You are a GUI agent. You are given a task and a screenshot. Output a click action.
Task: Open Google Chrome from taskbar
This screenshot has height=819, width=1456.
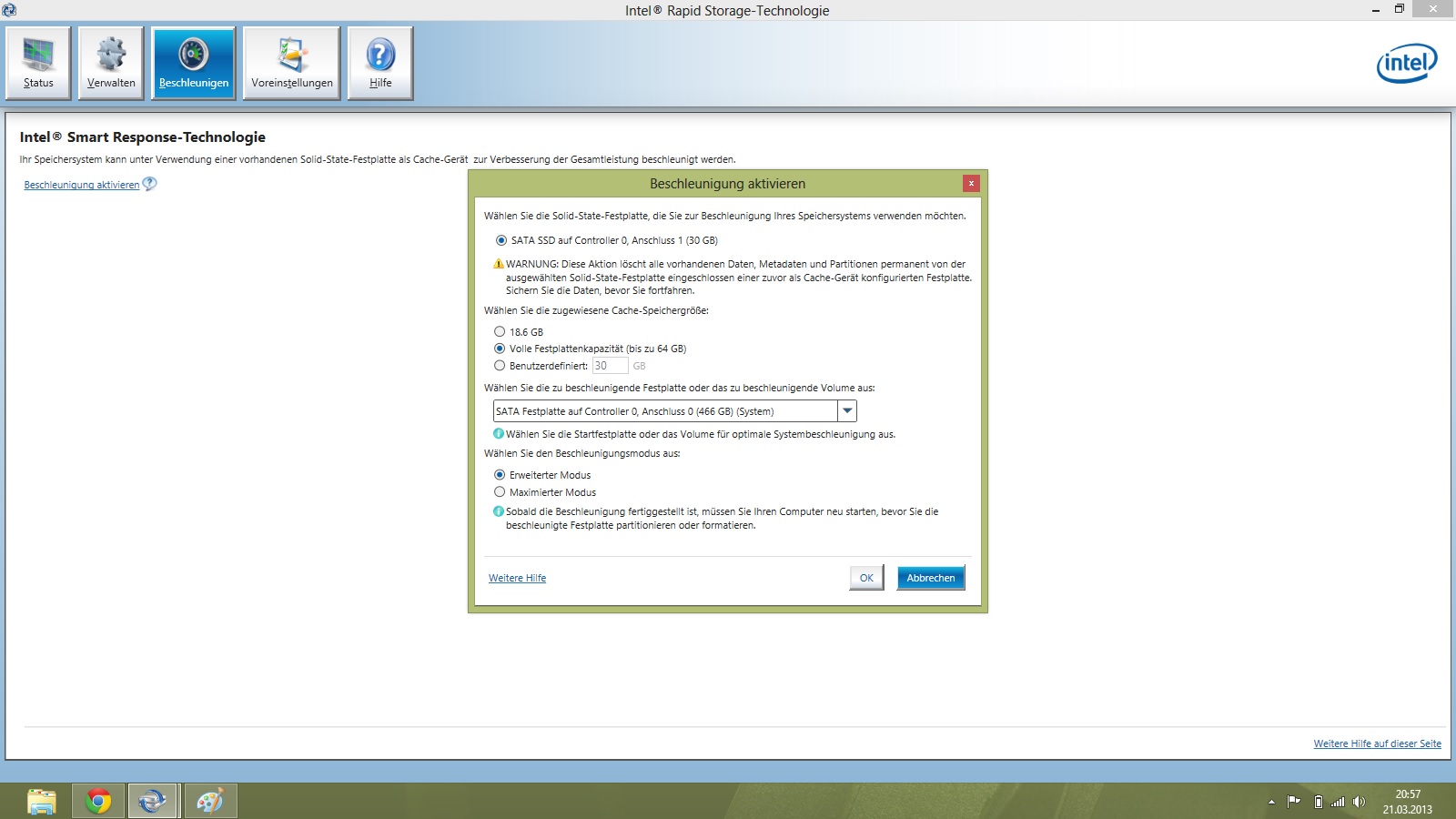click(x=98, y=802)
